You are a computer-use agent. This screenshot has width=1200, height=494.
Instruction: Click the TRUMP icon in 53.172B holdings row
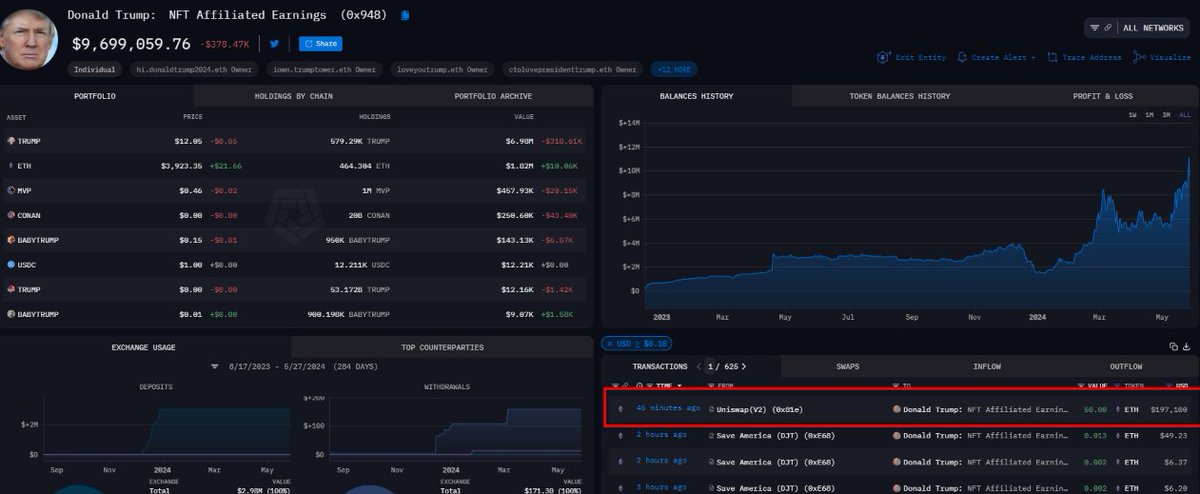10,289
